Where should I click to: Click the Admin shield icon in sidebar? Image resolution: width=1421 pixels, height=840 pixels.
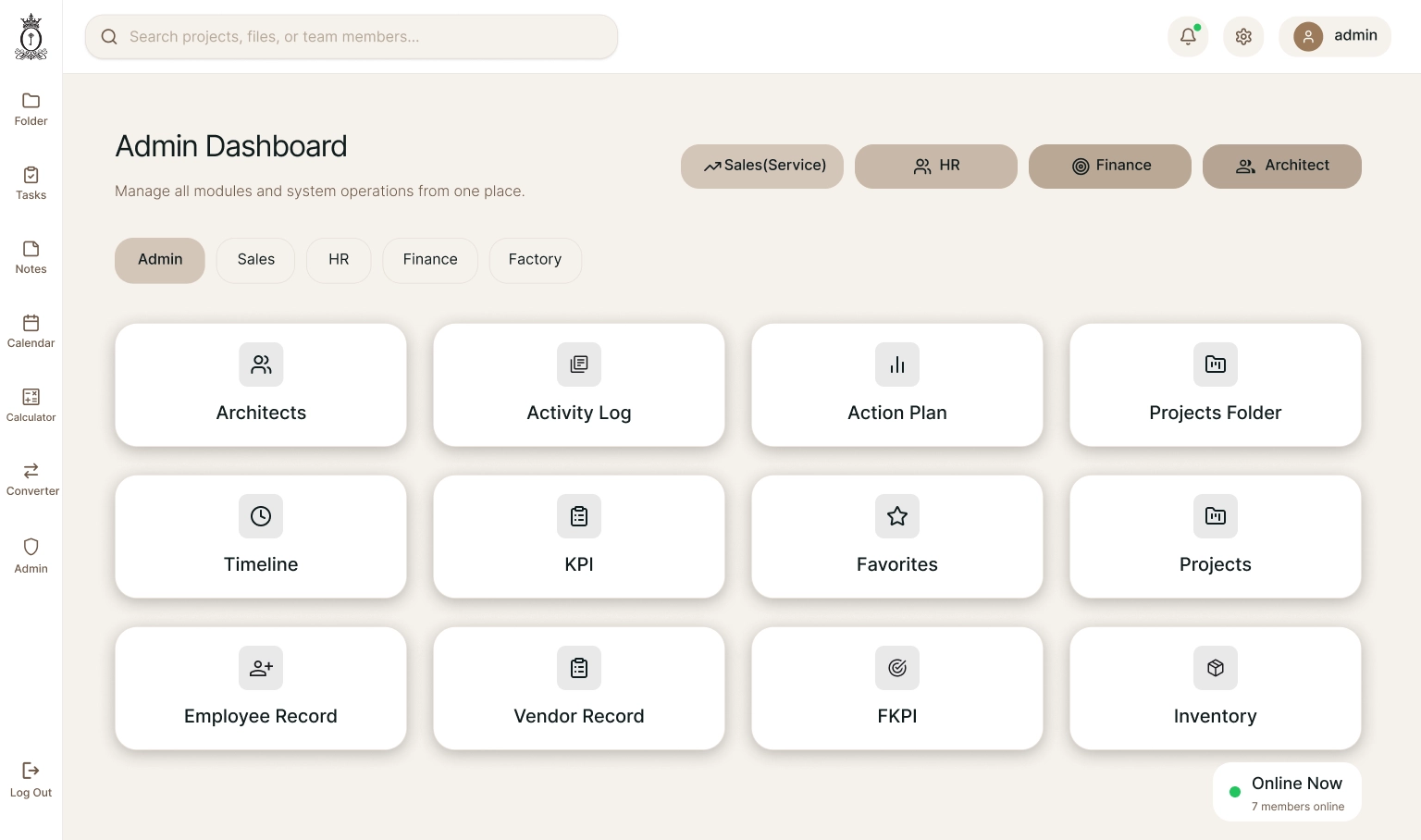click(x=31, y=547)
